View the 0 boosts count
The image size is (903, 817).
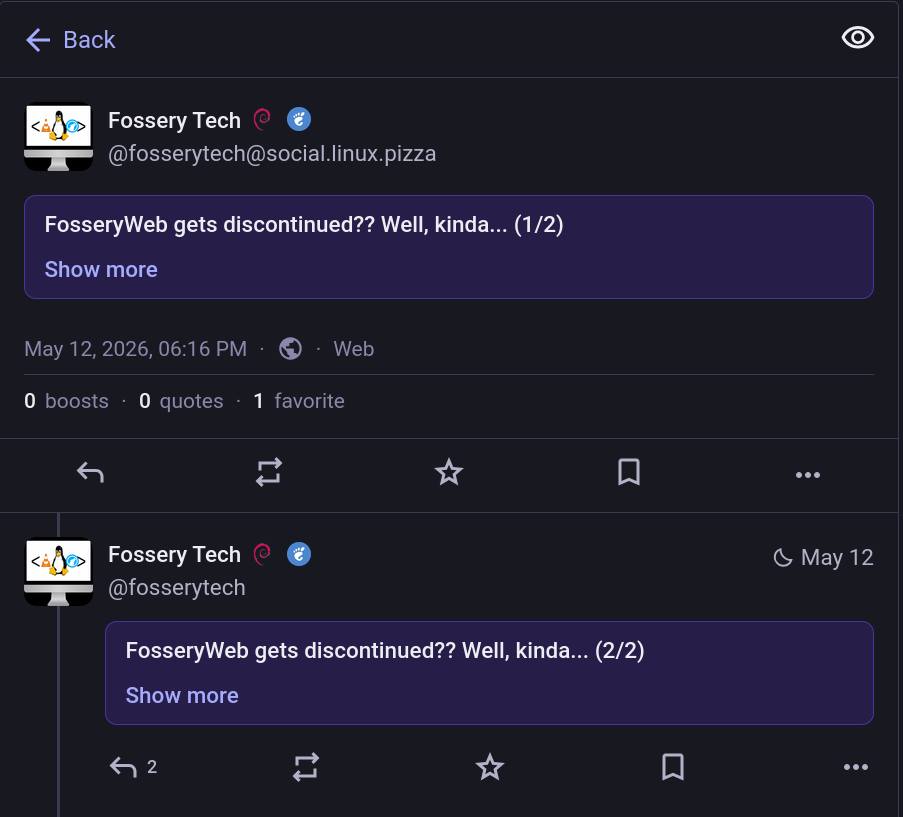(66, 401)
